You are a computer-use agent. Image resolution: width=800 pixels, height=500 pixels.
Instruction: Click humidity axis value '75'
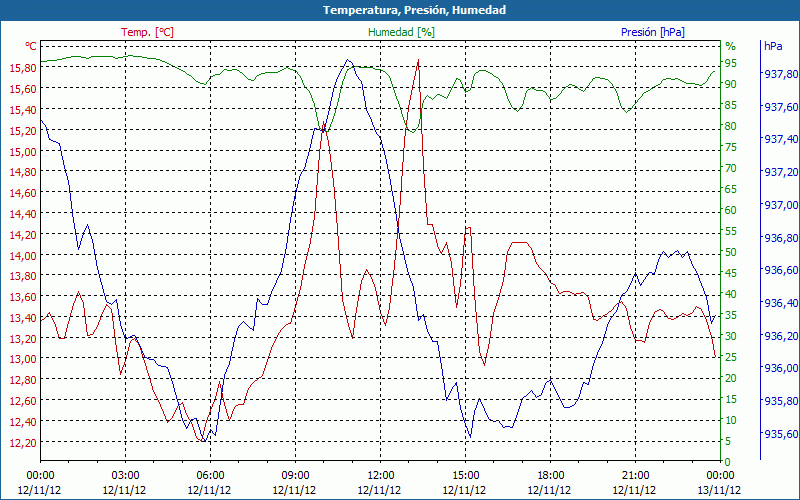[x=731, y=147]
